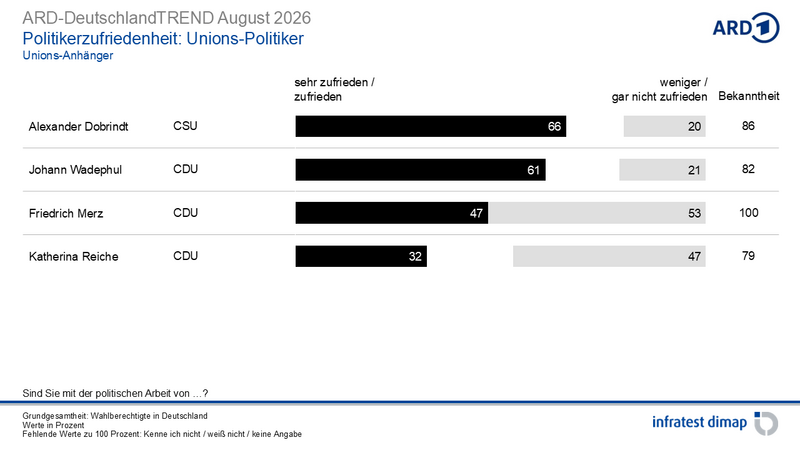The width and height of the screenshot is (800, 450).
Task: Select Merz's gray bar showing 53
Action: coord(597,213)
